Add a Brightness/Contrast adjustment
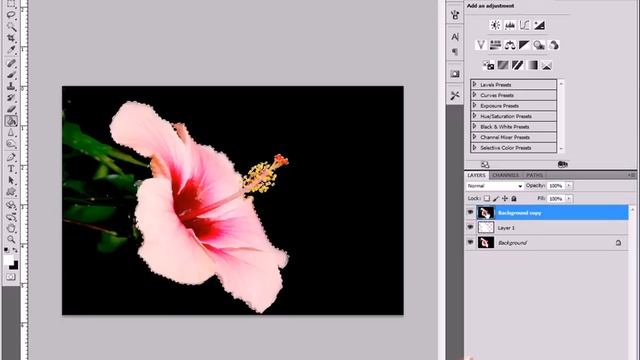 495,25
